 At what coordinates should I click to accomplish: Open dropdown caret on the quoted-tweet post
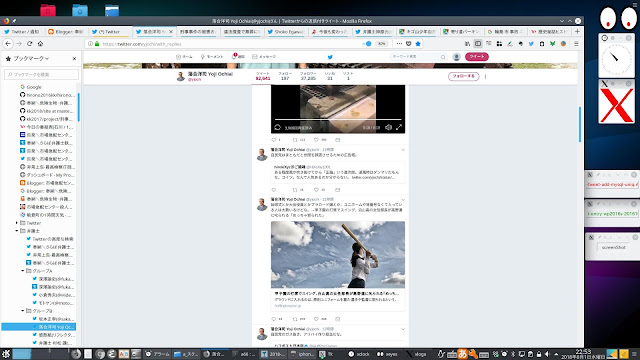coord(403,150)
